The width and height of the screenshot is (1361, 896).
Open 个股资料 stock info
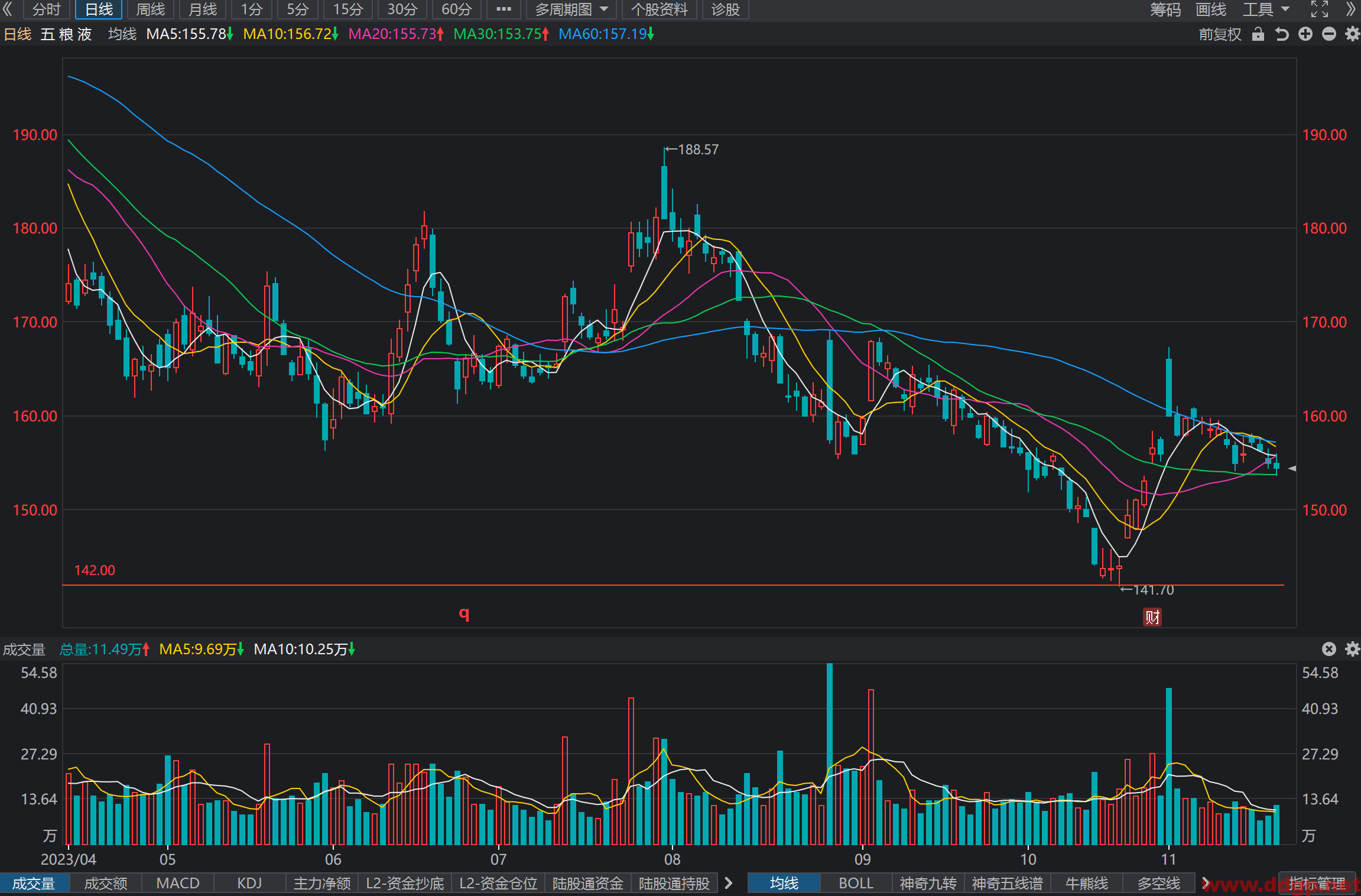pos(660,9)
